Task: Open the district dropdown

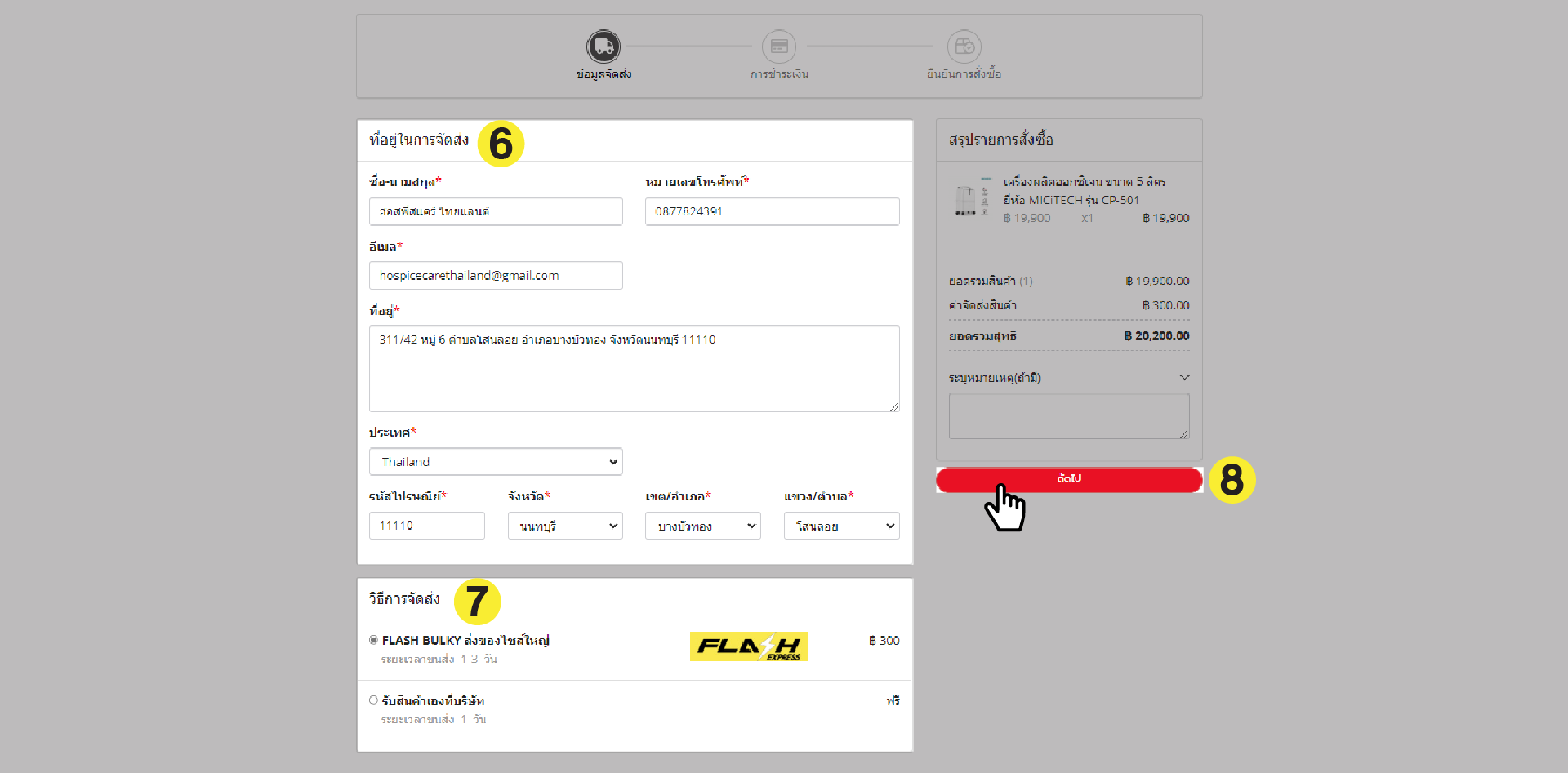Action: (703, 526)
